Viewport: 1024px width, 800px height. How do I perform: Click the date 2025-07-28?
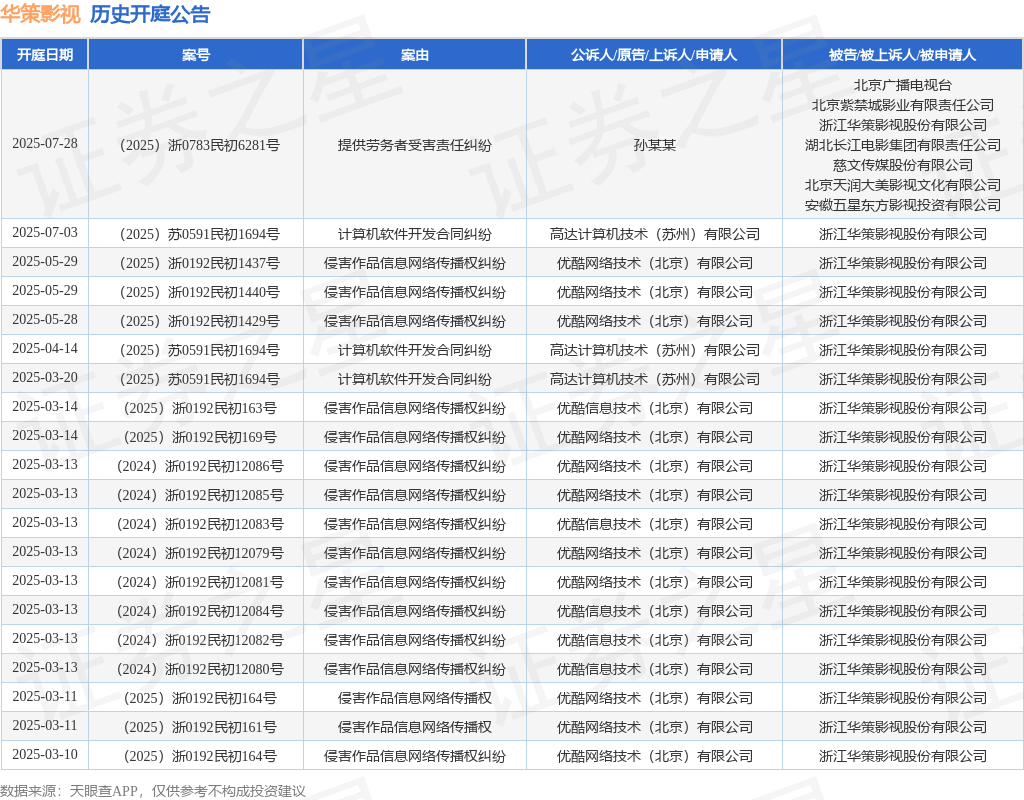[x=44, y=144]
